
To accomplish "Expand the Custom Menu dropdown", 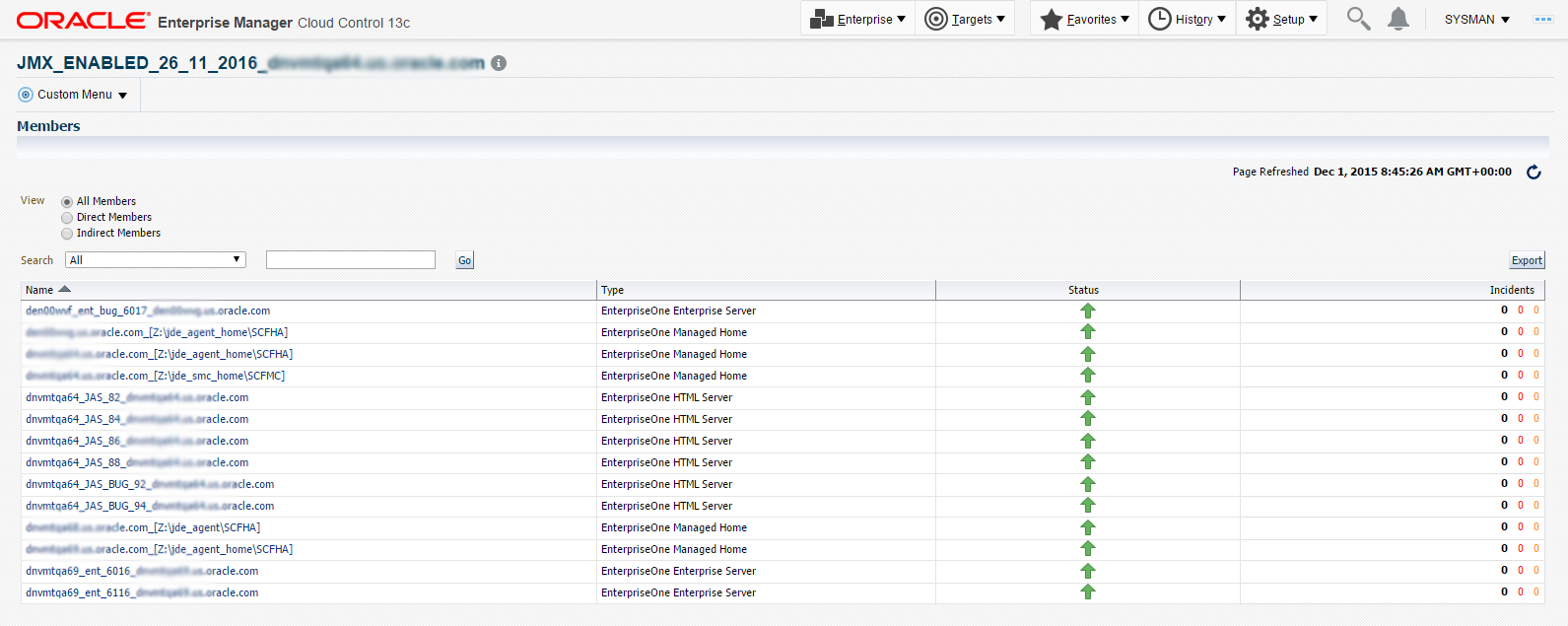I will tap(74, 95).
